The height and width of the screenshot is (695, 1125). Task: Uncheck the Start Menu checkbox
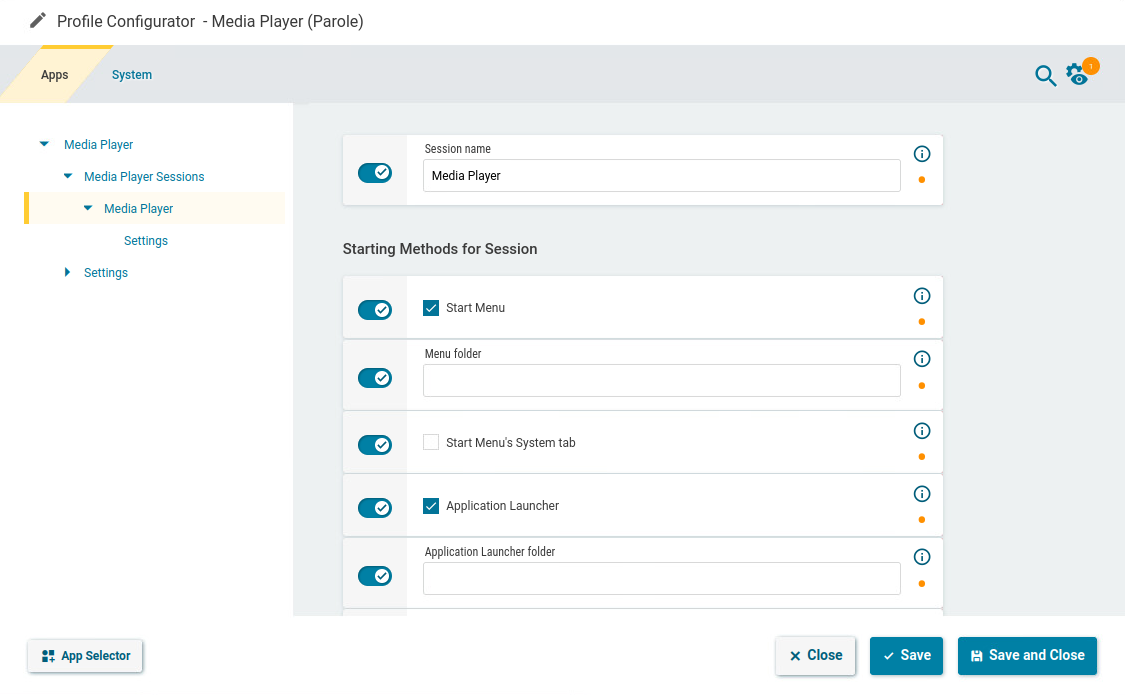[x=431, y=308]
